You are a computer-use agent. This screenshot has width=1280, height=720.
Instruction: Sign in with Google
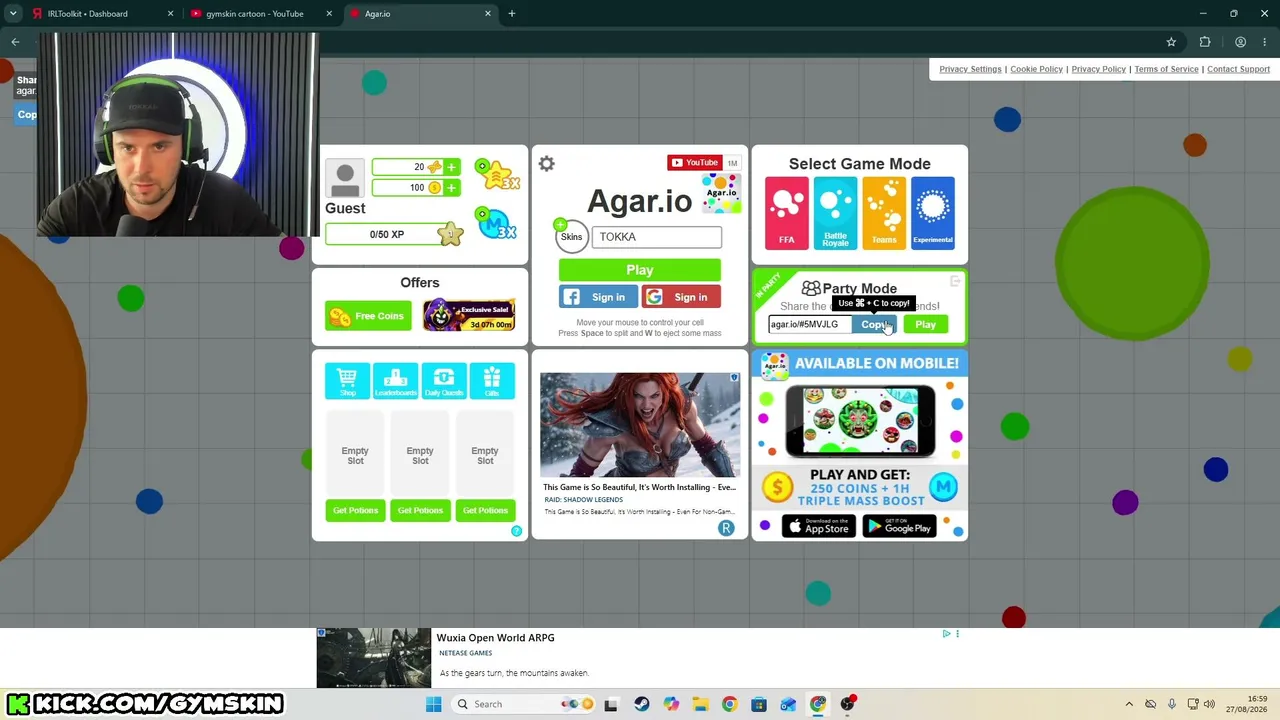681,297
